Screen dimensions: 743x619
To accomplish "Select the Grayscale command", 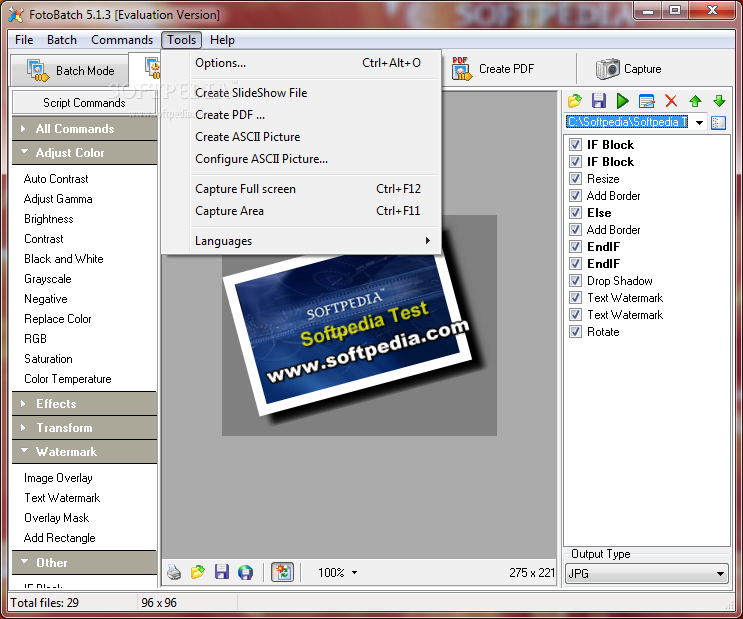I will [48, 279].
